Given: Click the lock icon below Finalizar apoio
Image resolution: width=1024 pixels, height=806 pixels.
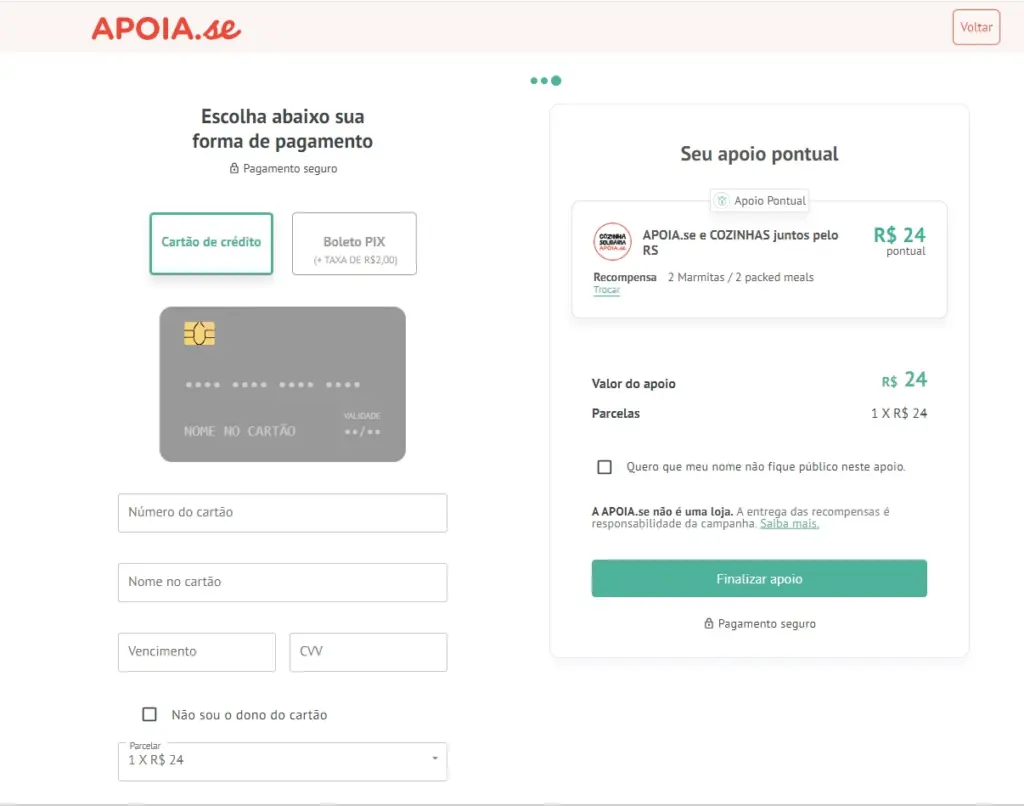Looking at the screenshot, I should point(709,624).
